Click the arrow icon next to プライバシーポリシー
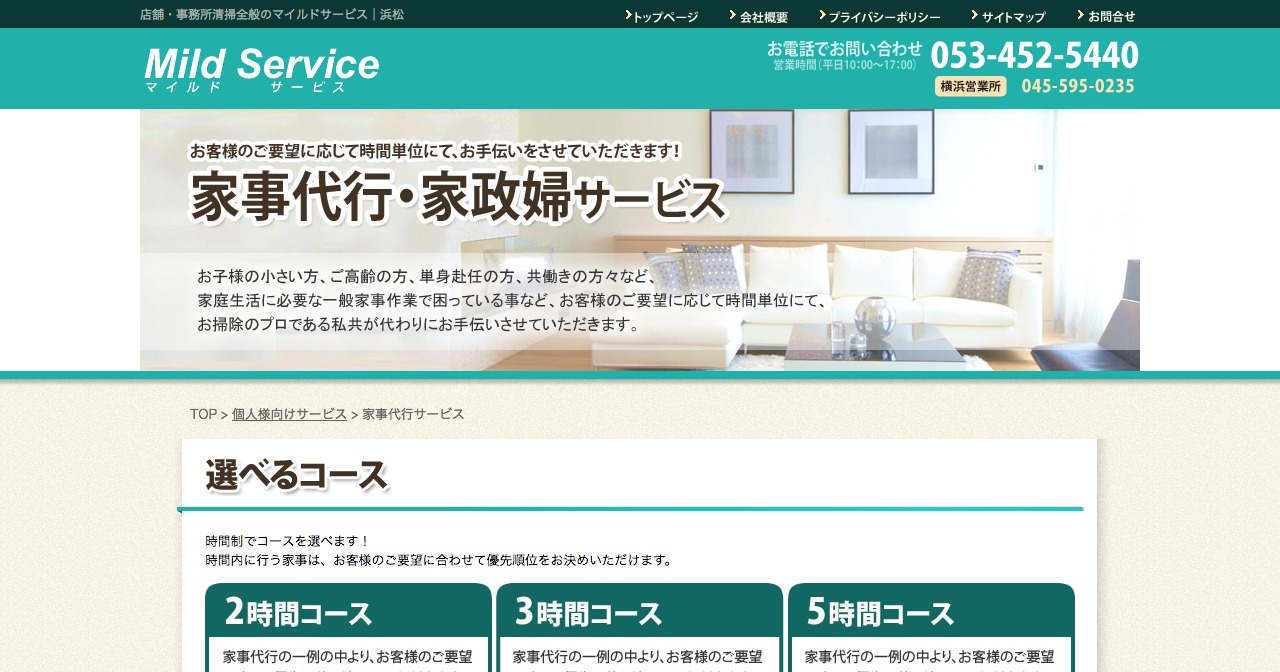Screen dimensions: 1280x672 point(821,15)
